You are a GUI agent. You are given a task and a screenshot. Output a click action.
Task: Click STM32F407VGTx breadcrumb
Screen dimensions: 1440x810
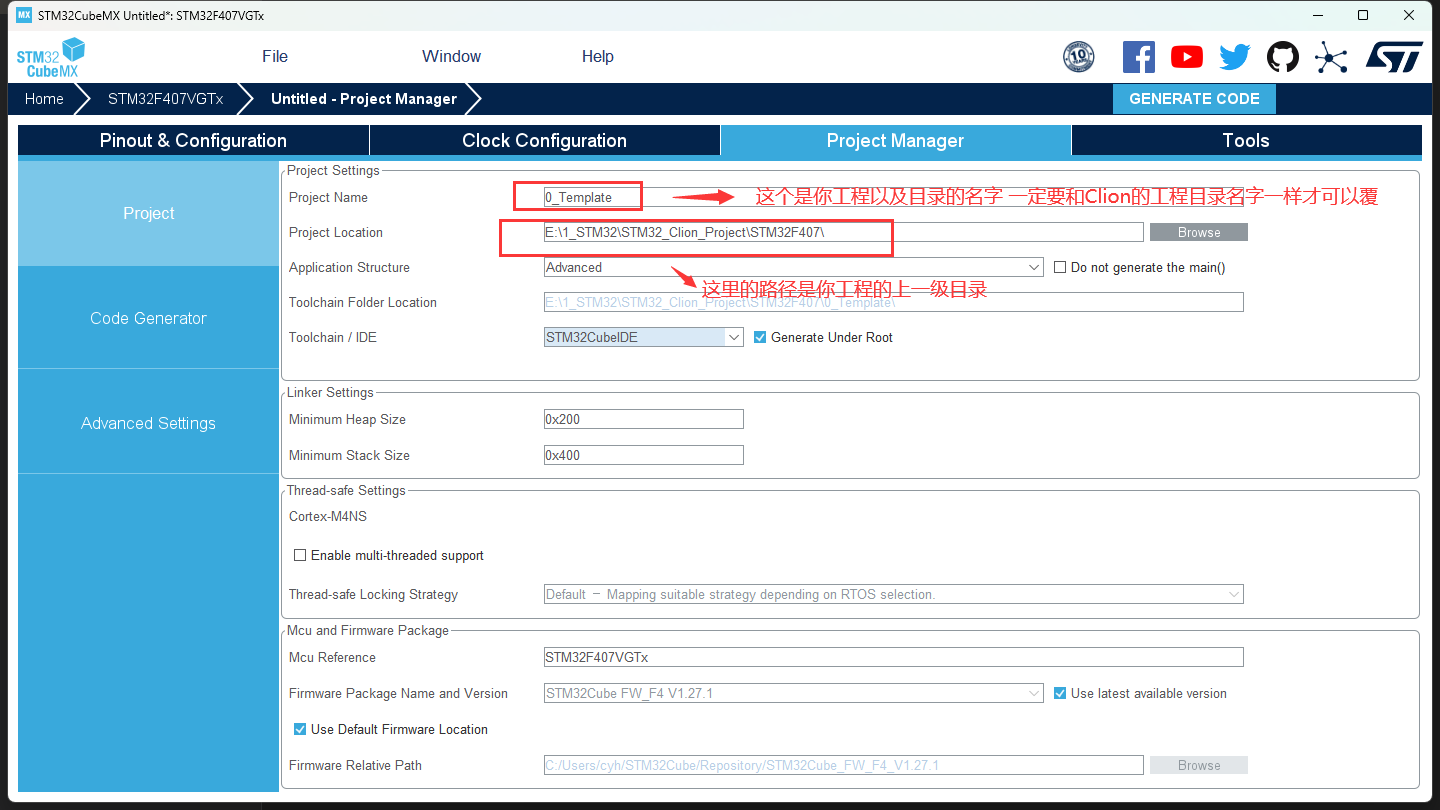(x=166, y=99)
